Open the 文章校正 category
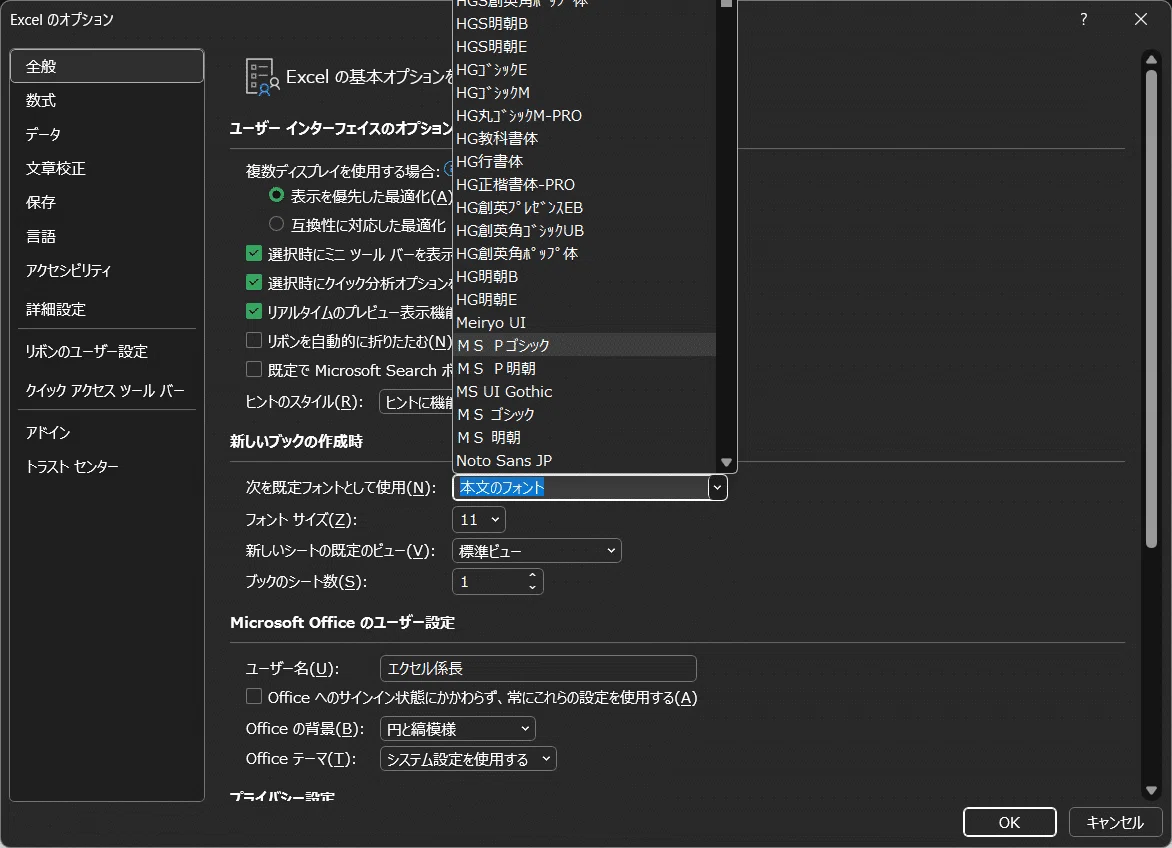 (x=107, y=168)
